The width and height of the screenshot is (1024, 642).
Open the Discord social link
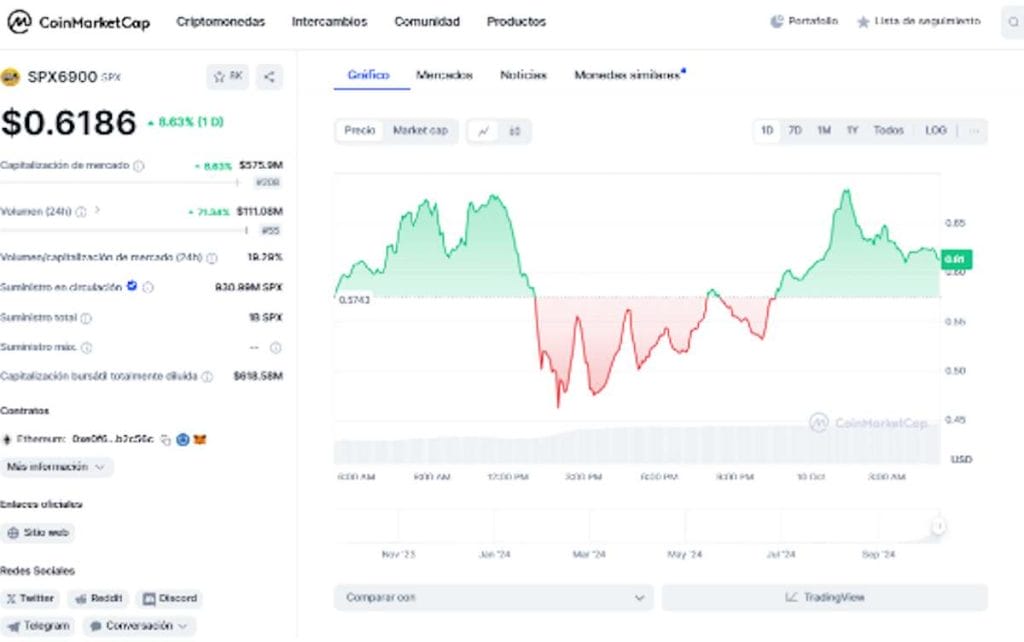pos(170,598)
